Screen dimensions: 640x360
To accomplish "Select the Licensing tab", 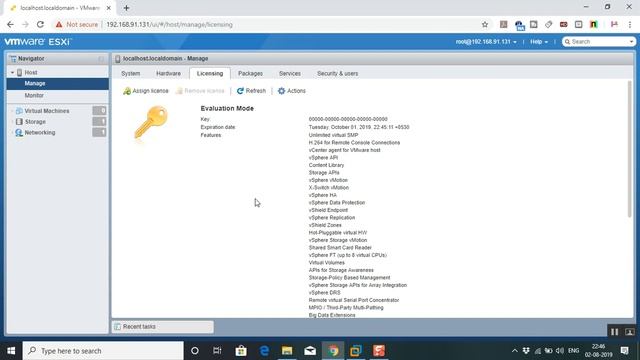I will coord(210,73).
